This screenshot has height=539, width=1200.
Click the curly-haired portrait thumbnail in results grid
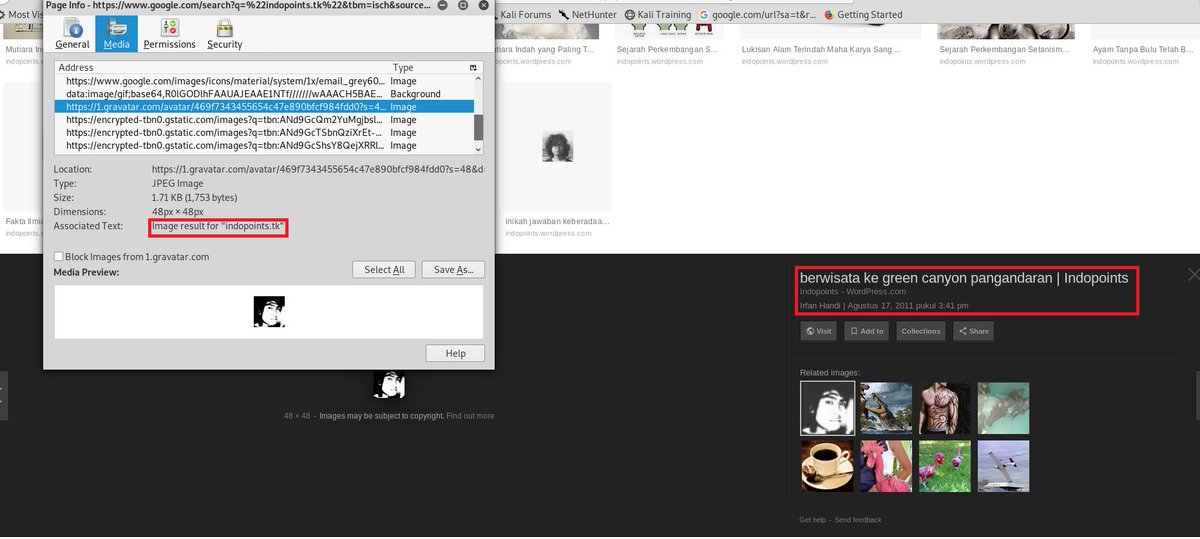[557, 146]
